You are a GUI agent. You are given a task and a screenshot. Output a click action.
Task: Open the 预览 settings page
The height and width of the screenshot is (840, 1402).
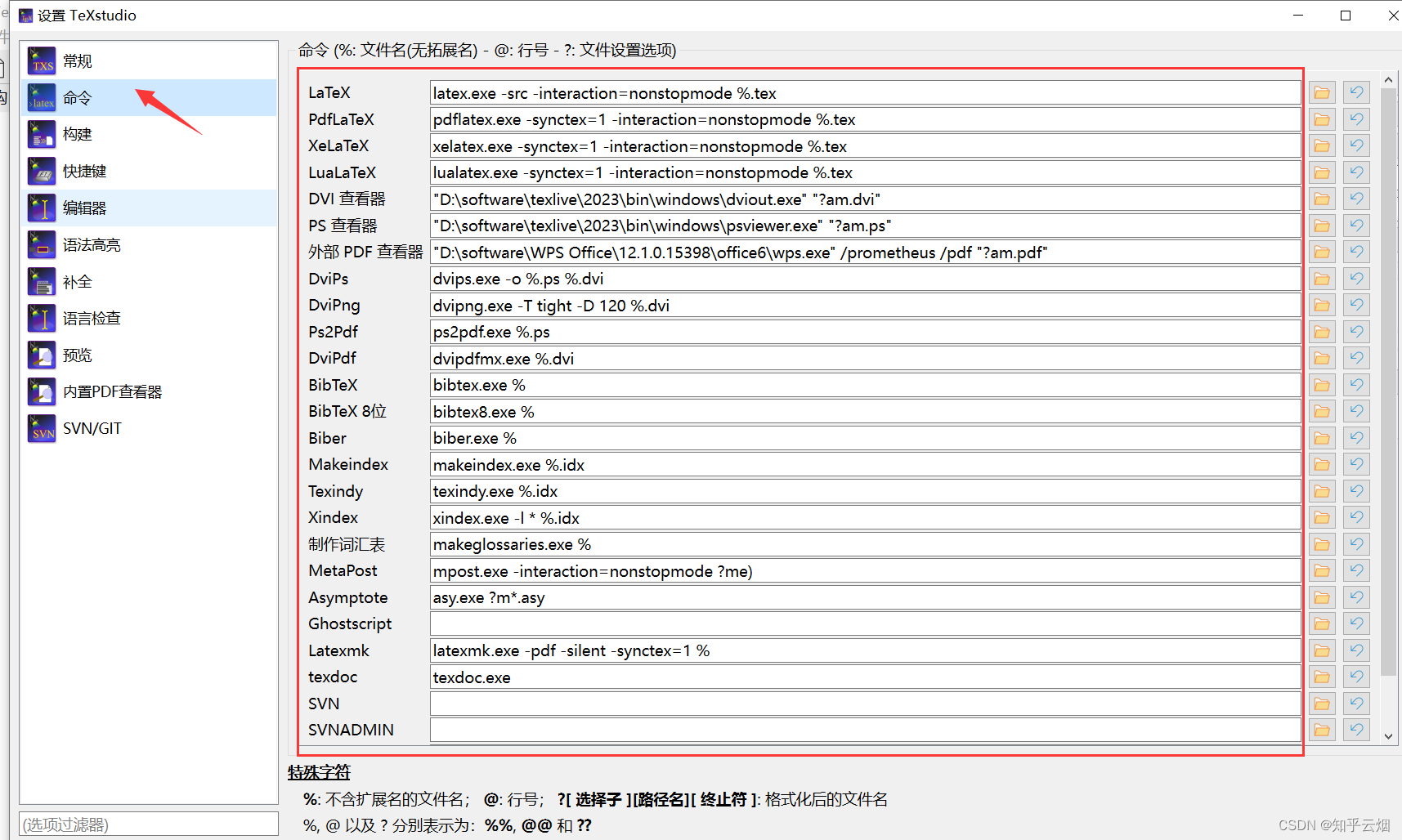tap(148, 355)
